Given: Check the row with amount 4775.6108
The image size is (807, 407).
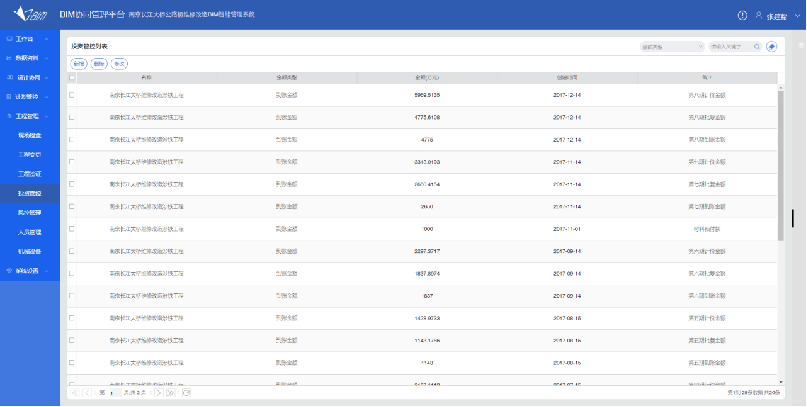Looking at the screenshot, I should (x=72, y=117).
